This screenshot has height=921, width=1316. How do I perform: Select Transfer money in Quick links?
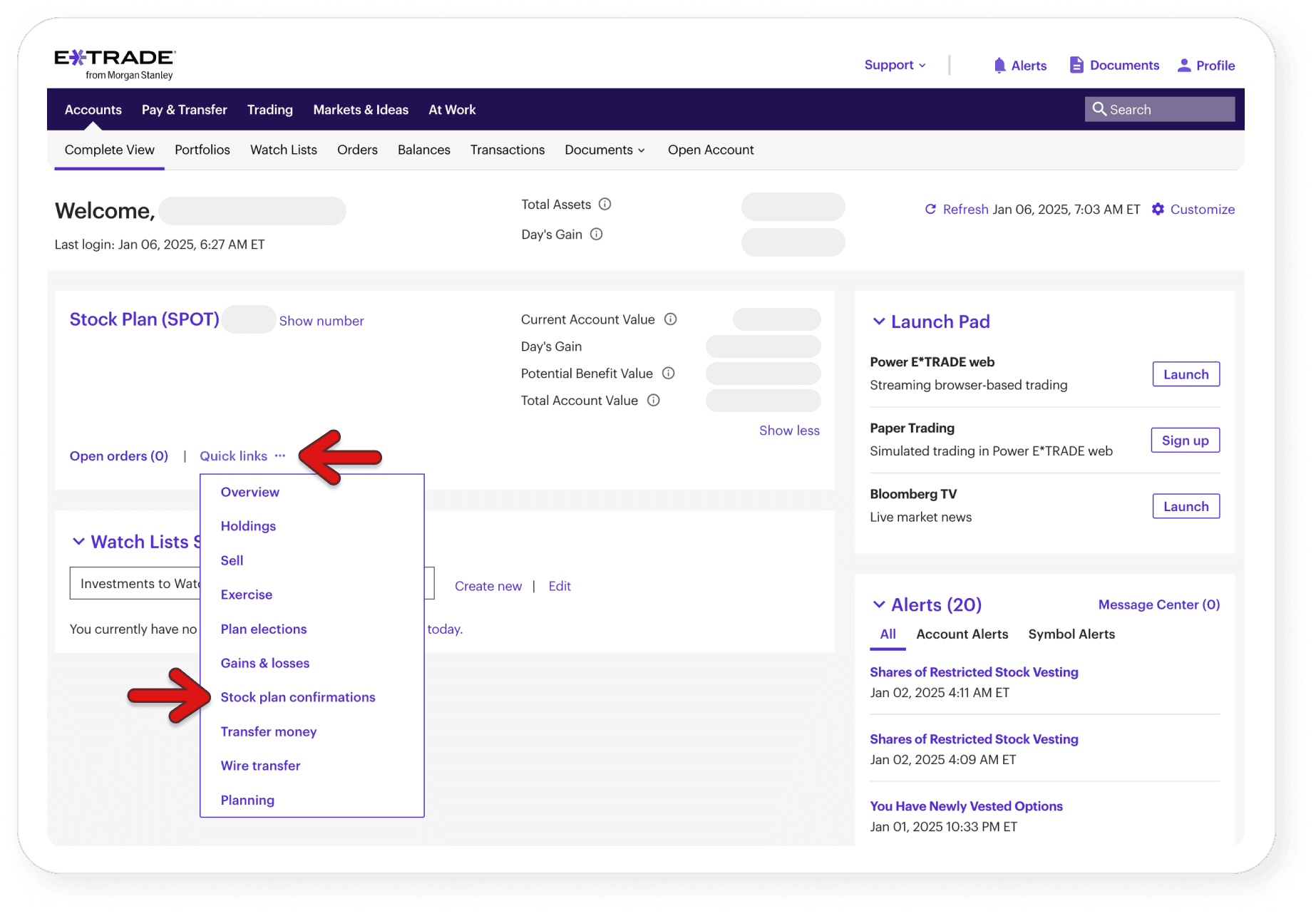pos(269,731)
